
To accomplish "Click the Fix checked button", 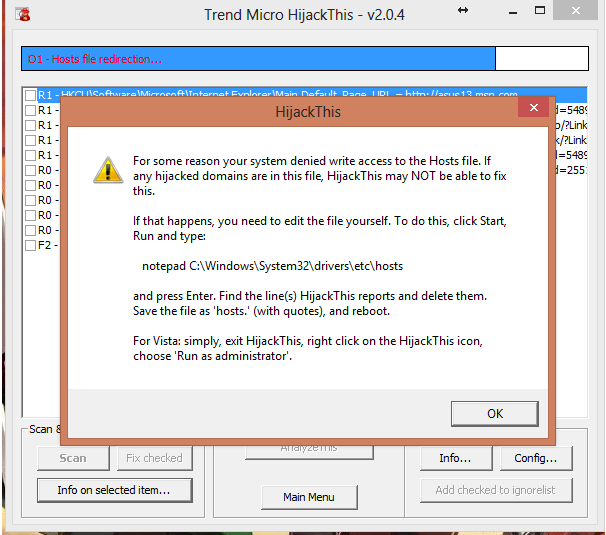I will tap(155, 458).
